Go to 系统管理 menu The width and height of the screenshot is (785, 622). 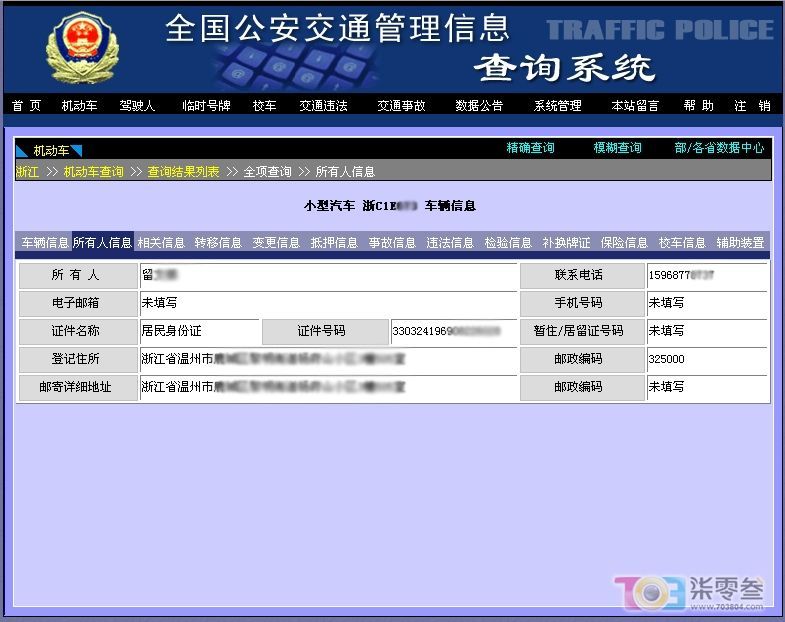coord(557,105)
